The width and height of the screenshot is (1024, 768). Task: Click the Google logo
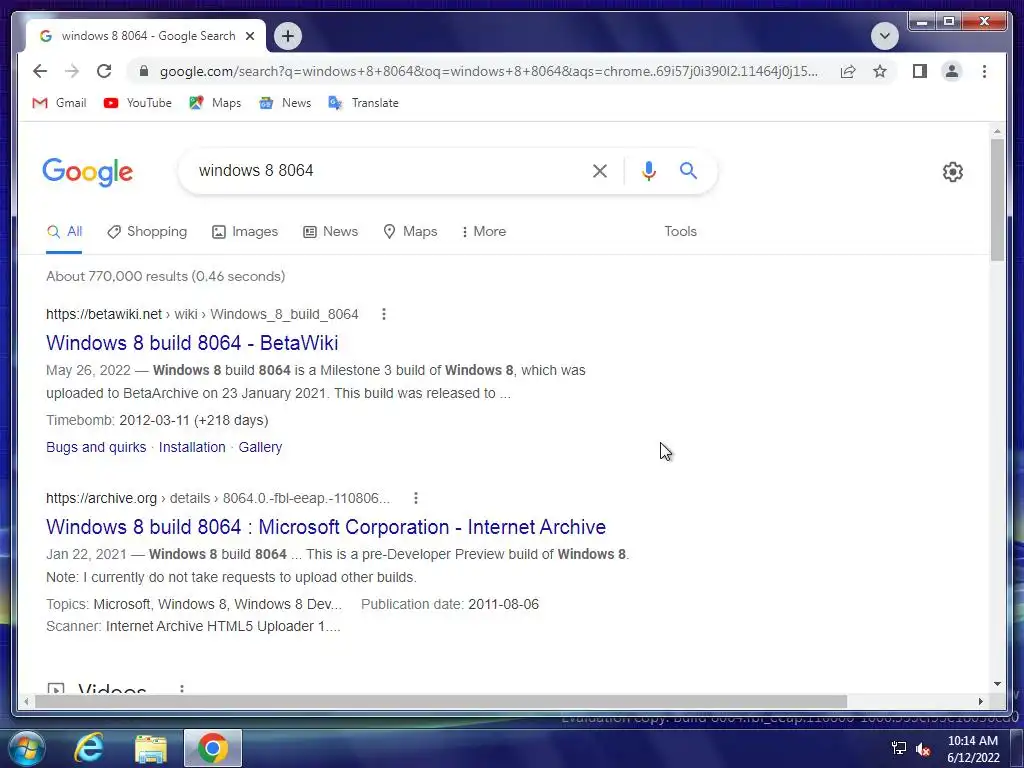(88, 172)
